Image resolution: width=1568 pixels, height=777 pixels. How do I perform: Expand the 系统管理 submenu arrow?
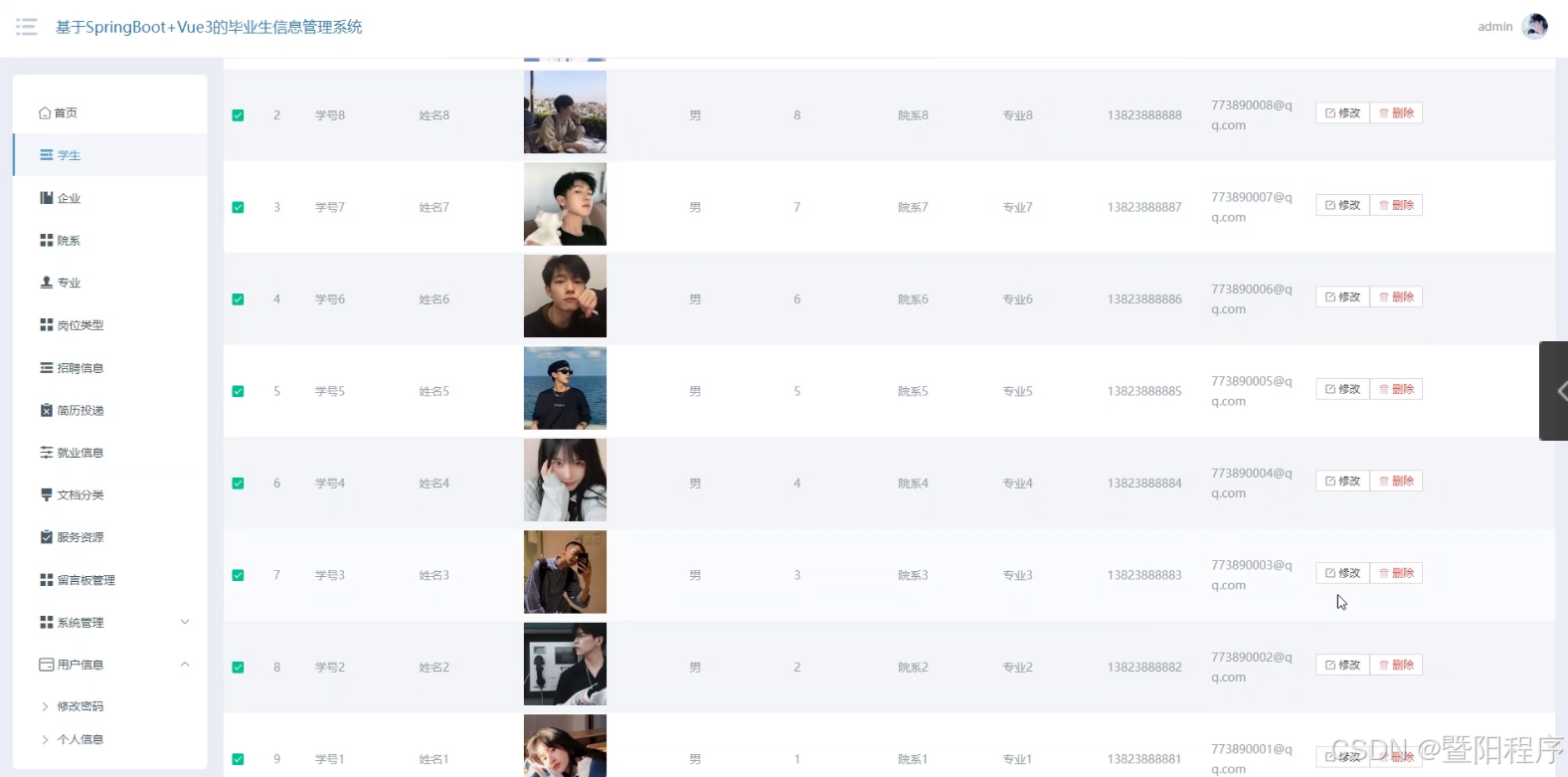coord(185,622)
